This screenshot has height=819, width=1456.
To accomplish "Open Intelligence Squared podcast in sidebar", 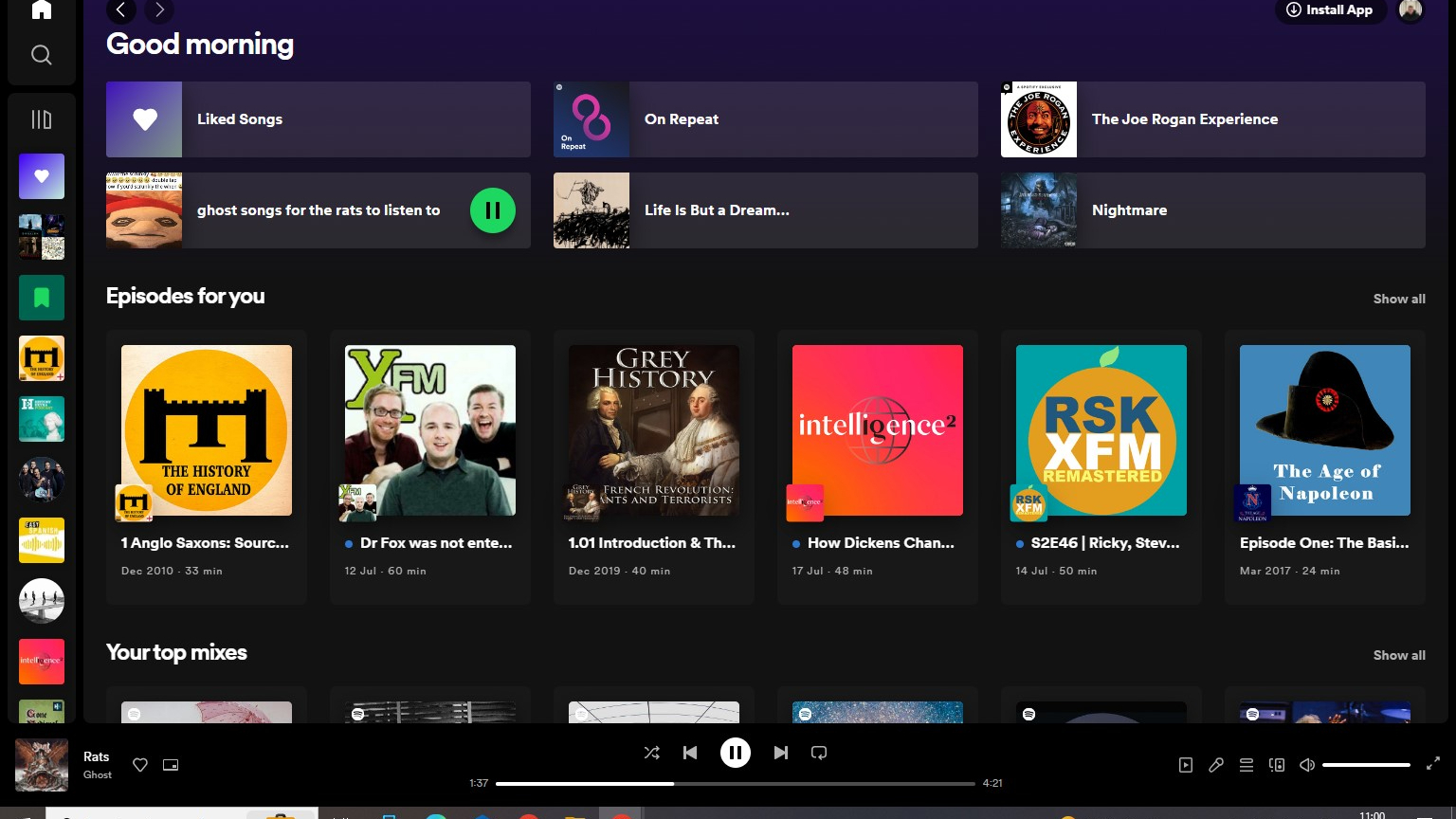I will (42, 662).
